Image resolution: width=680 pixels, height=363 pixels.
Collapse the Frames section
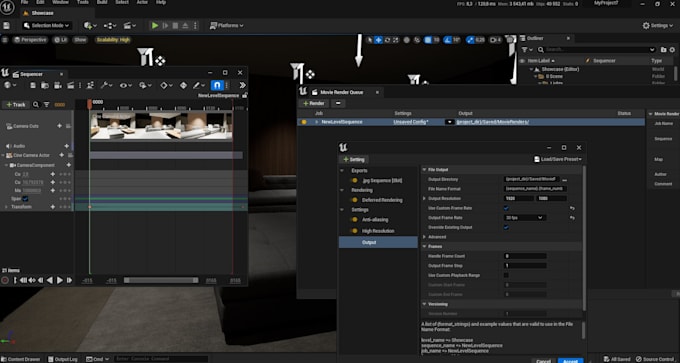click(x=425, y=246)
